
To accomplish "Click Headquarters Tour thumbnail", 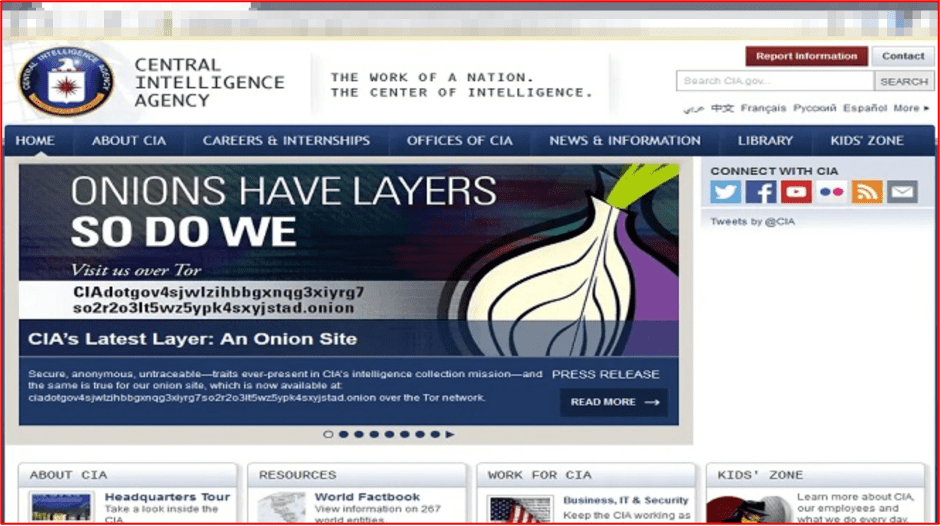I will click(x=61, y=509).
